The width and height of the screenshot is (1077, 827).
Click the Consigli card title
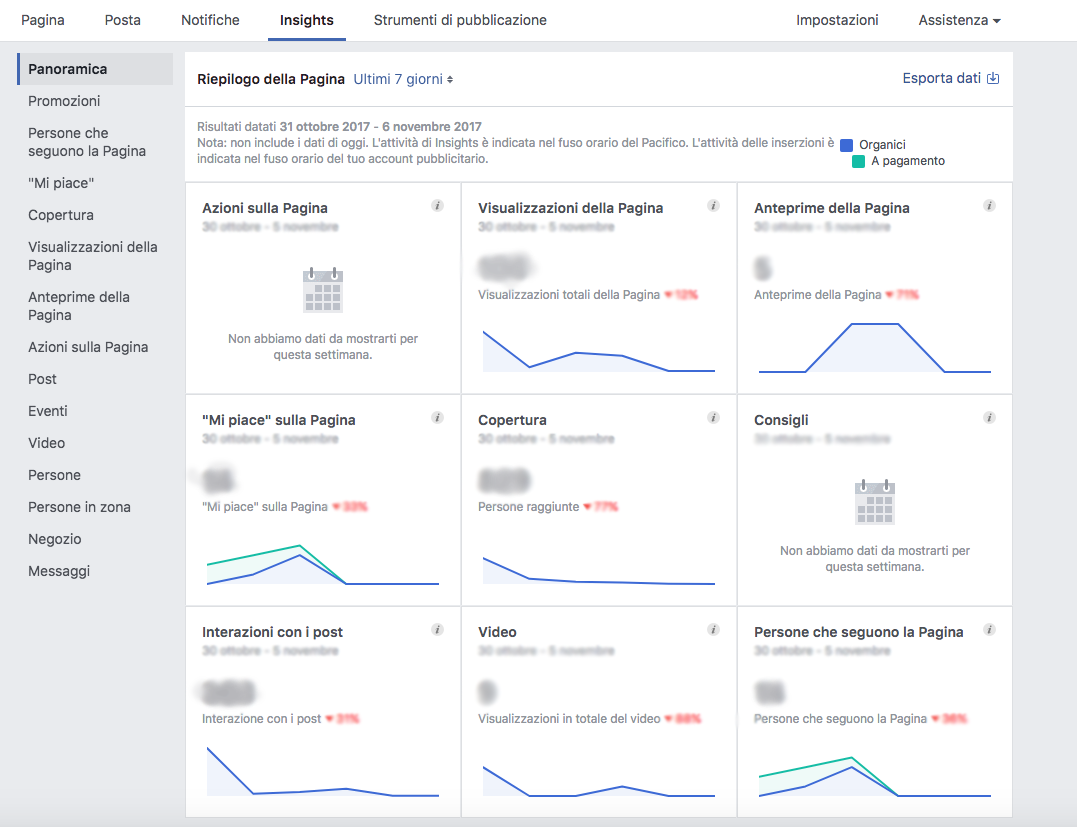pos(781,420)
